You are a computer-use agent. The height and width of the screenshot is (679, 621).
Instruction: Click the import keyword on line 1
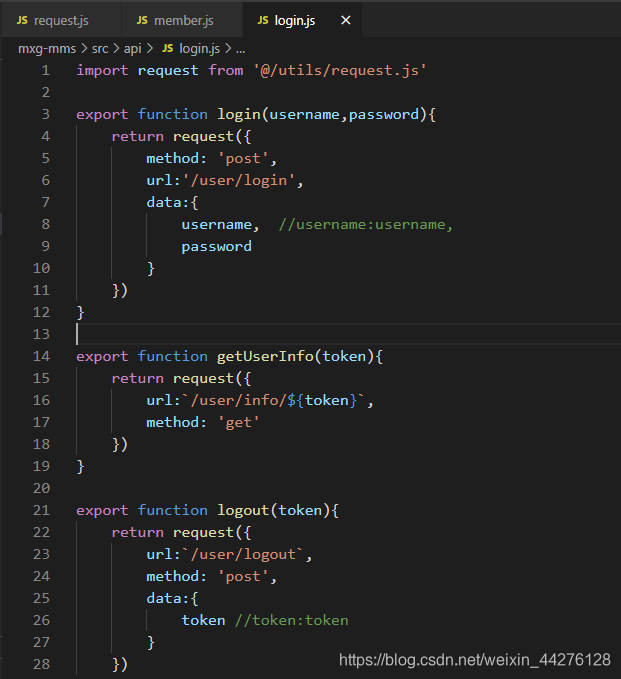102,70
